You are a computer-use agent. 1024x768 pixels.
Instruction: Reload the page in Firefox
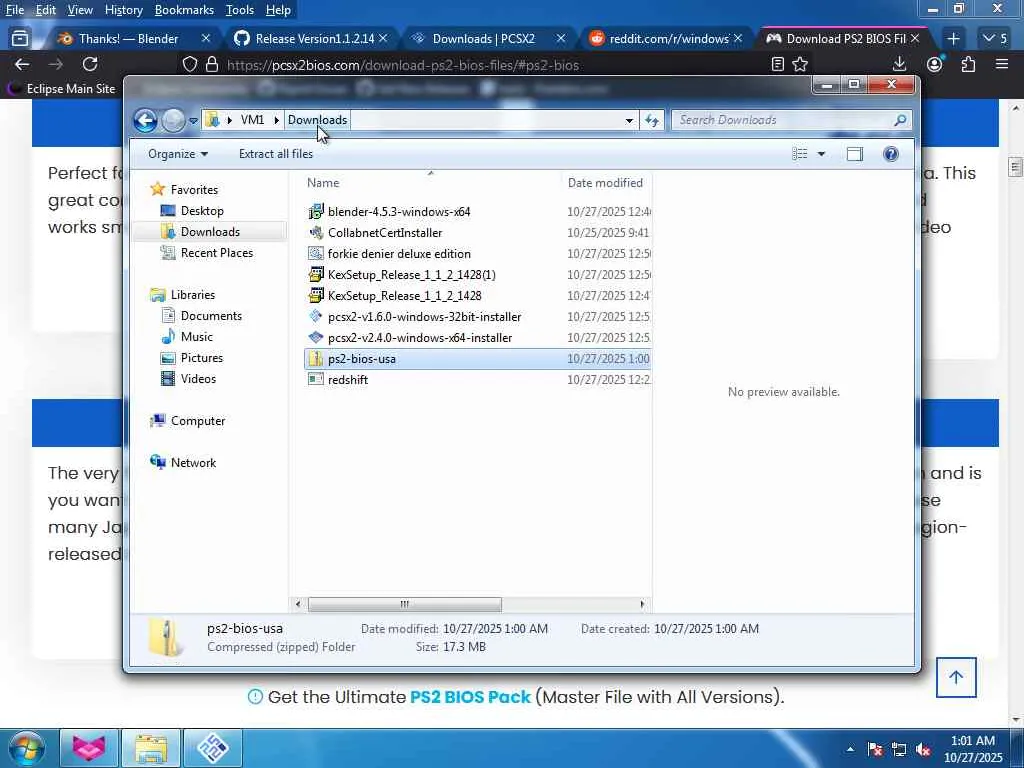click(x=90, y=64)
